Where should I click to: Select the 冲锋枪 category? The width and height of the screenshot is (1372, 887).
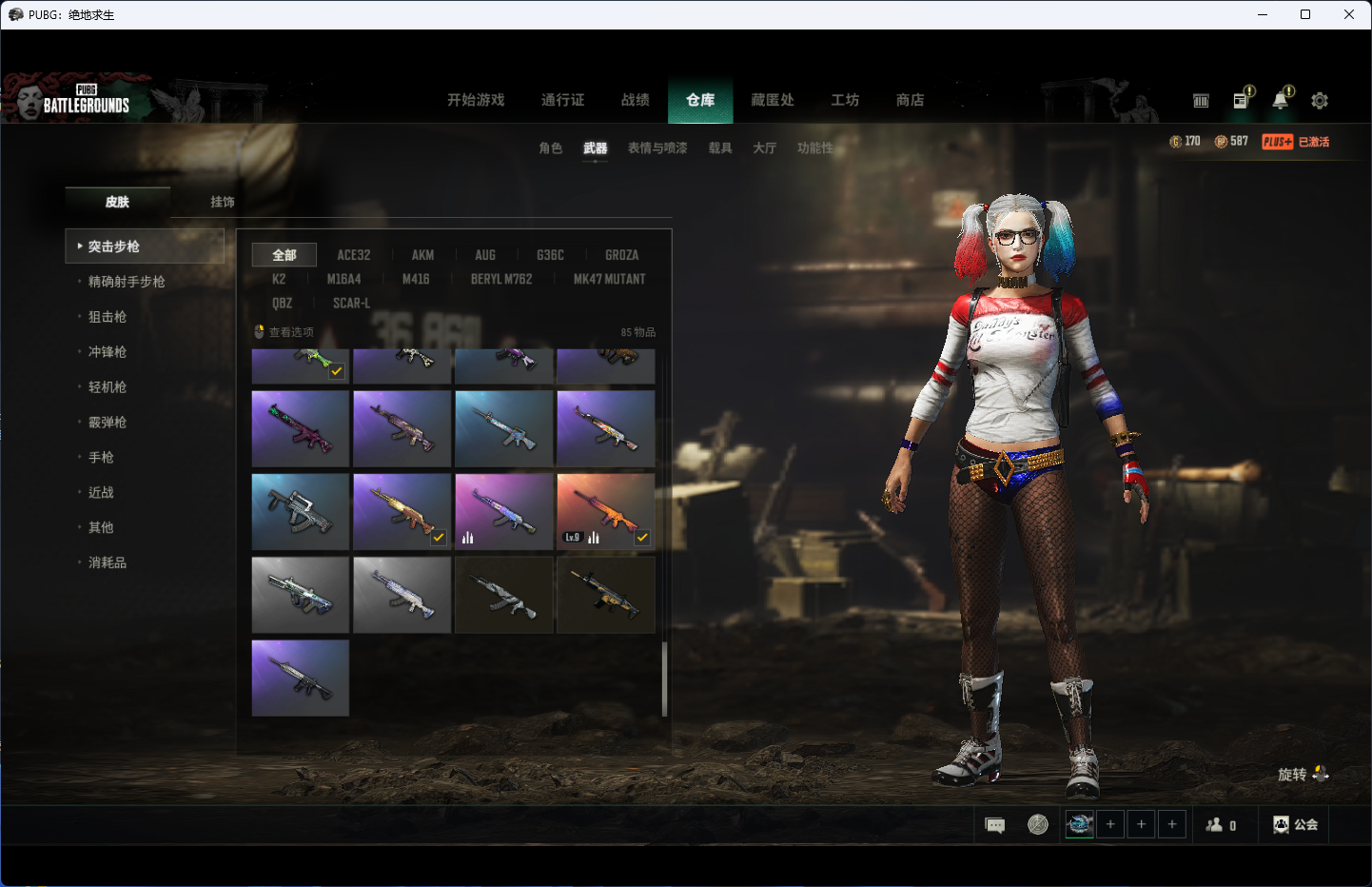click(x=108, y=352)
